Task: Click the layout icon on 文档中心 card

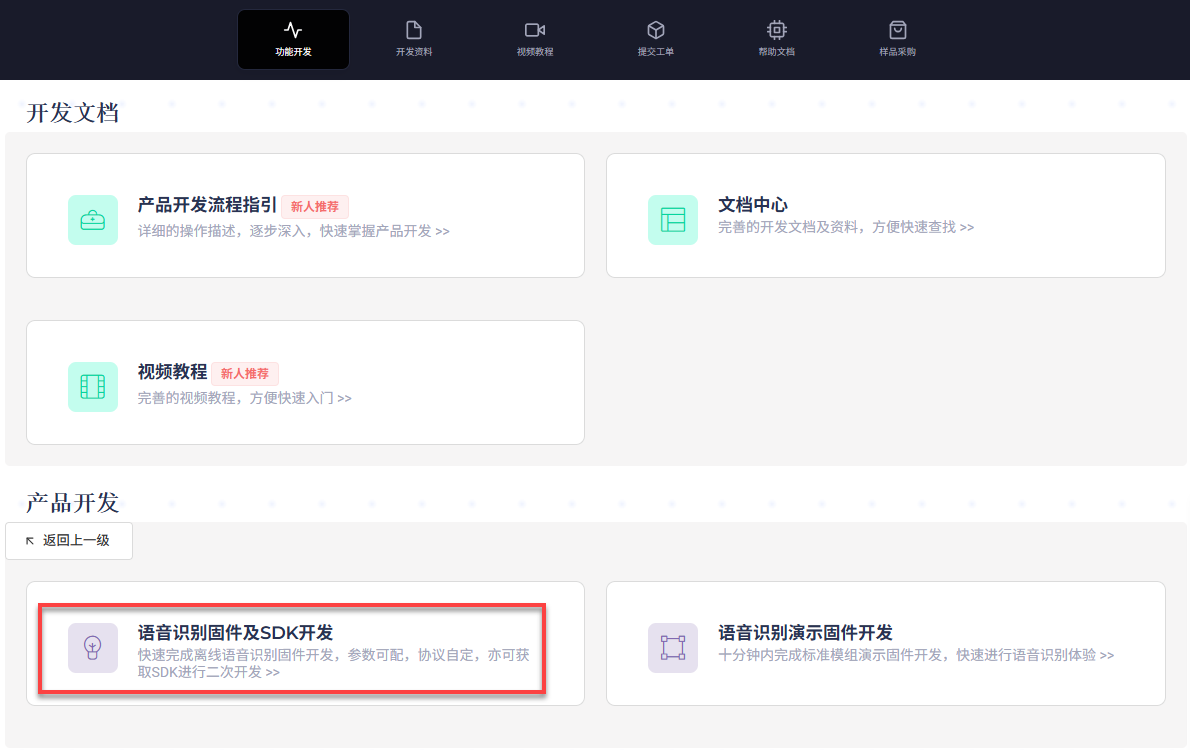Action: tap(673, 220)
